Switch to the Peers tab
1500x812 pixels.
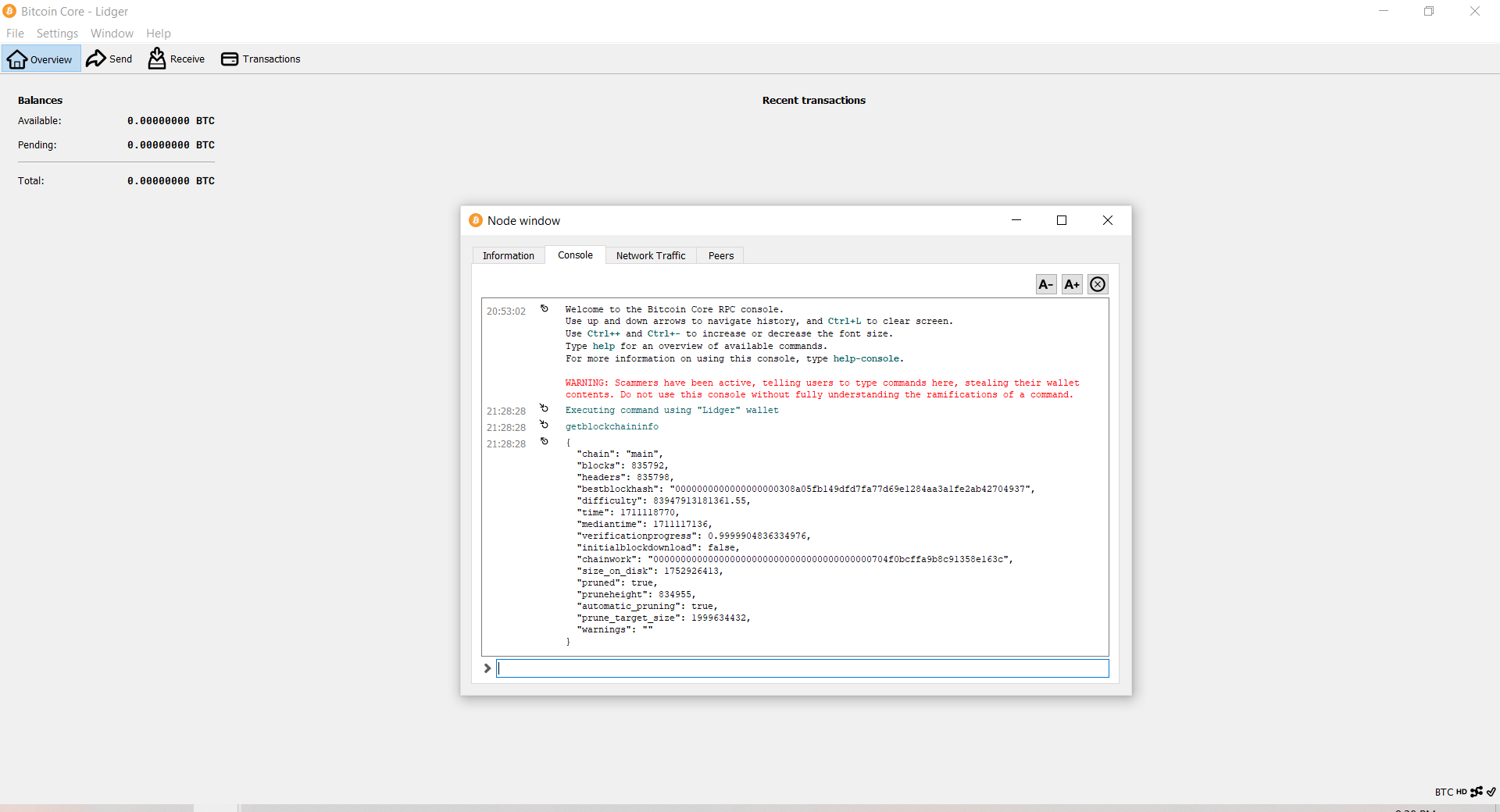click(x=721, y=256)
